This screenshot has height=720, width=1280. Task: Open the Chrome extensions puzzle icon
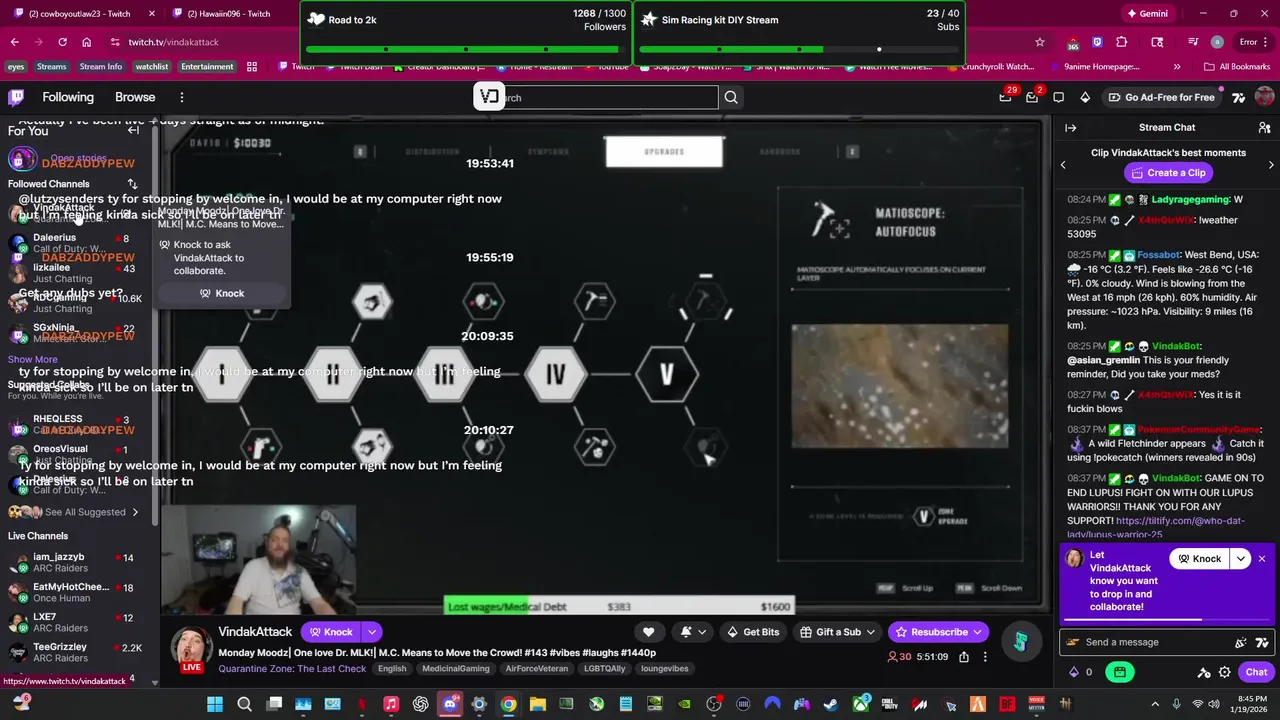coord(1121,42)
